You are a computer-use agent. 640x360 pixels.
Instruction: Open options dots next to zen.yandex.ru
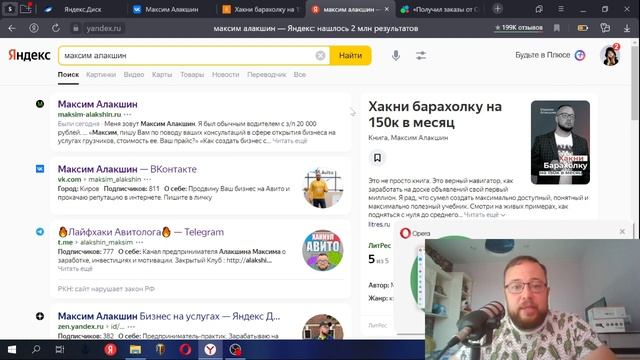pyautogui.click(x=131, y=327)
